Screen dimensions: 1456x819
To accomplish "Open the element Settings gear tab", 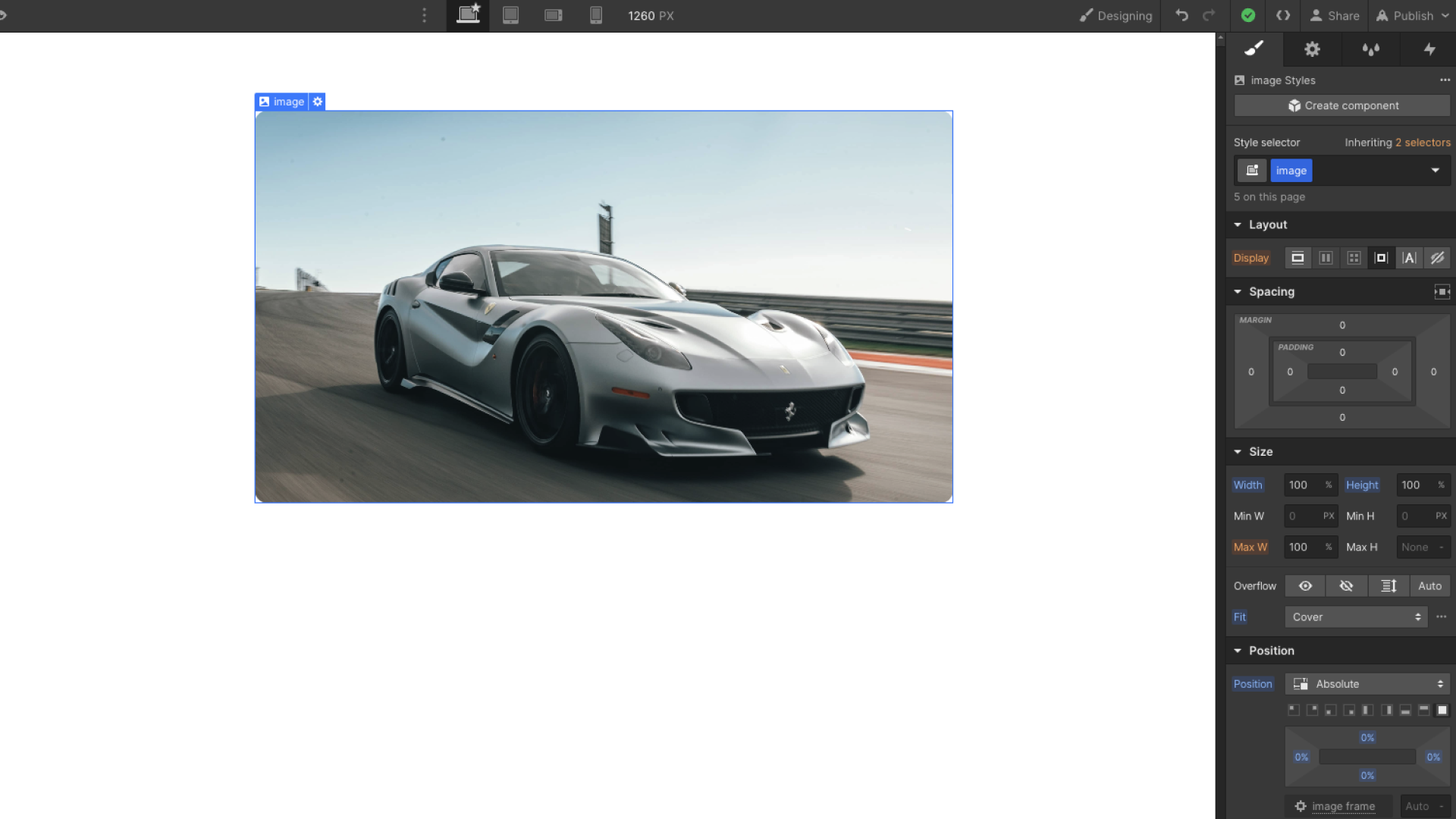I will coord(1312,49).
